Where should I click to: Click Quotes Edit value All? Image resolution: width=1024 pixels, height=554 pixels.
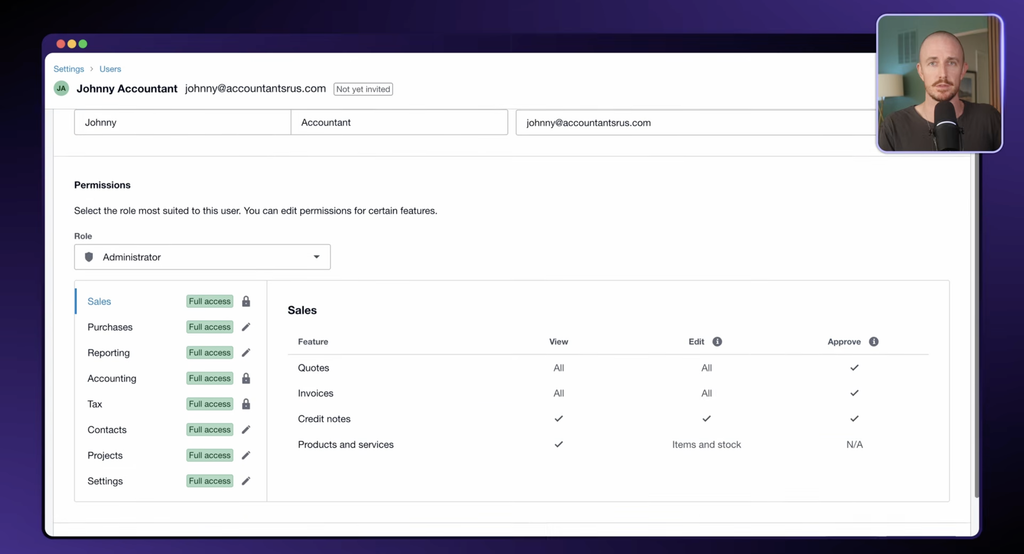(707, 368)
